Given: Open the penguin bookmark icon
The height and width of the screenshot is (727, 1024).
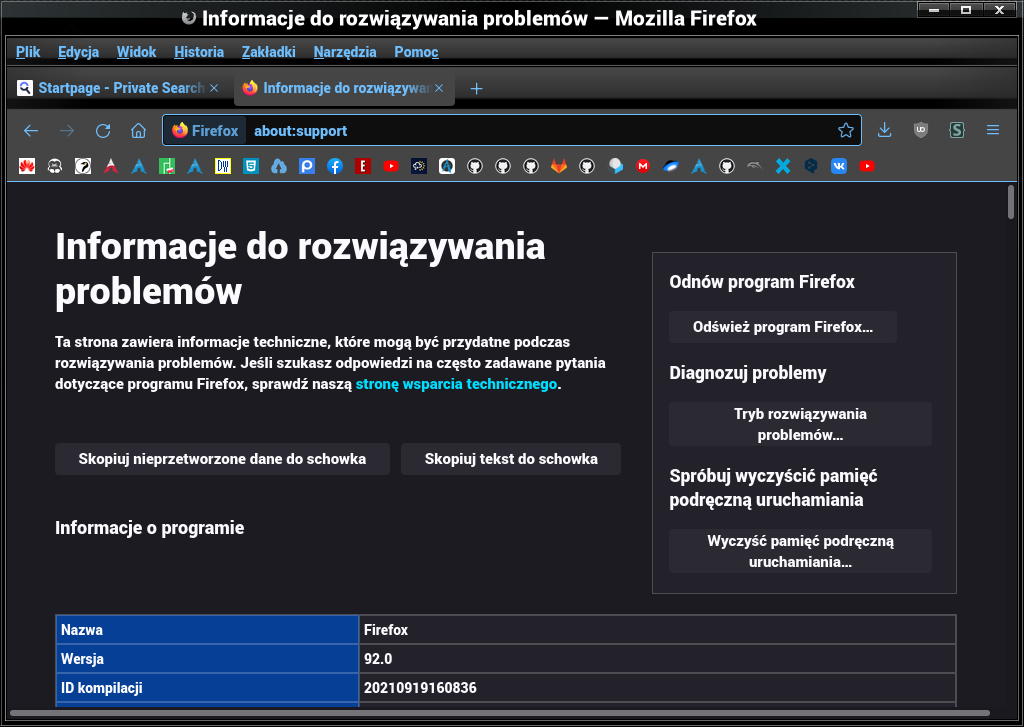Looking at the screenshot, I should tap(55, 167).
